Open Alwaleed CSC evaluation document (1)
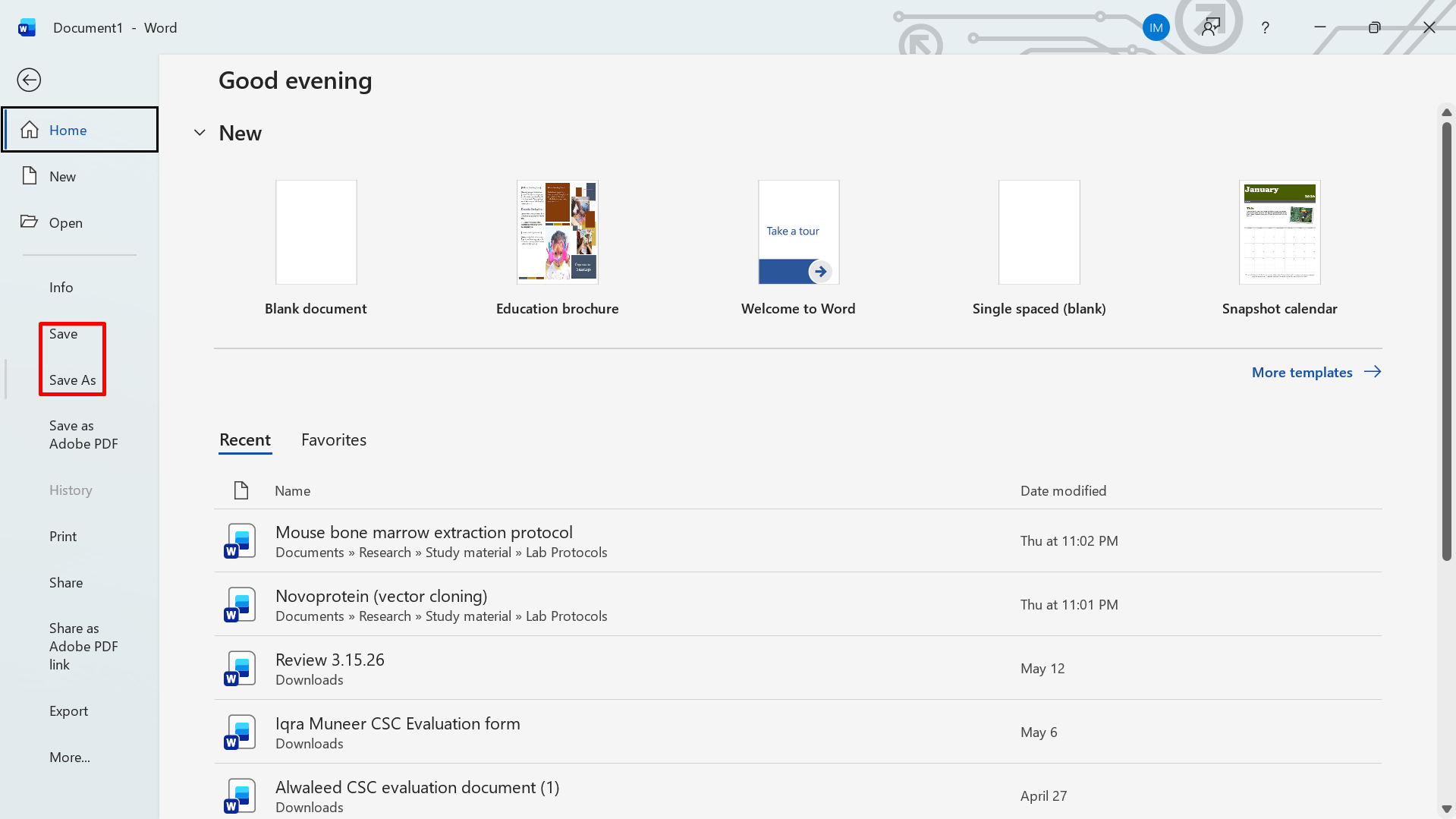 pos(798,793)
